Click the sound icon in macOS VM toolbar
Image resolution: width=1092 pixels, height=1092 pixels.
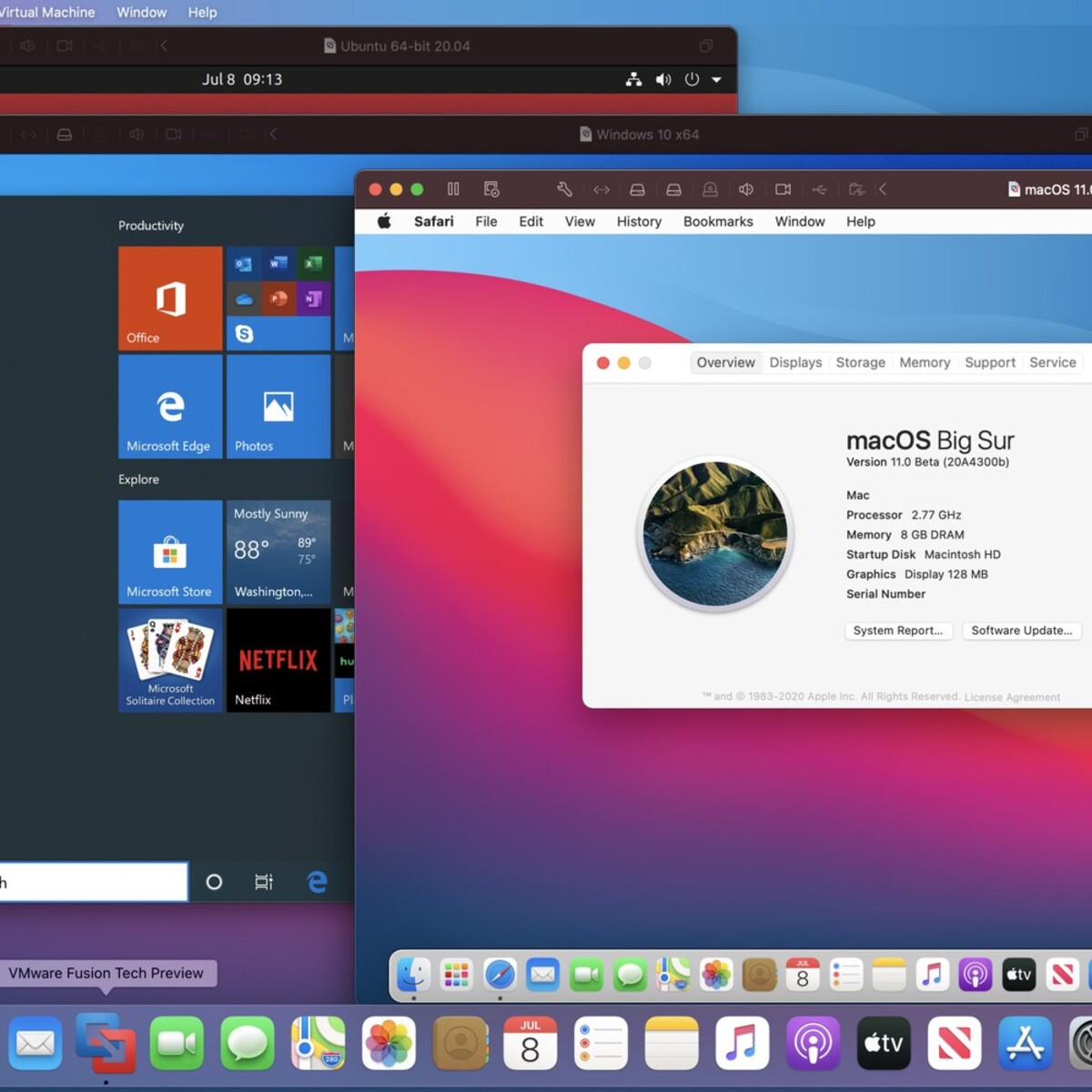746,189
